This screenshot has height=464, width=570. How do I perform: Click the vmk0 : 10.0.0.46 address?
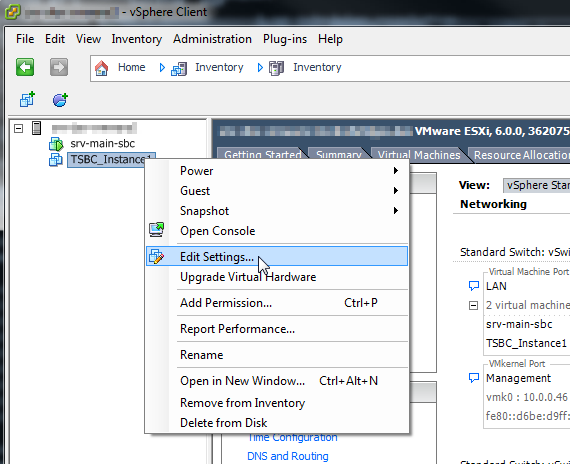point(527,397)
